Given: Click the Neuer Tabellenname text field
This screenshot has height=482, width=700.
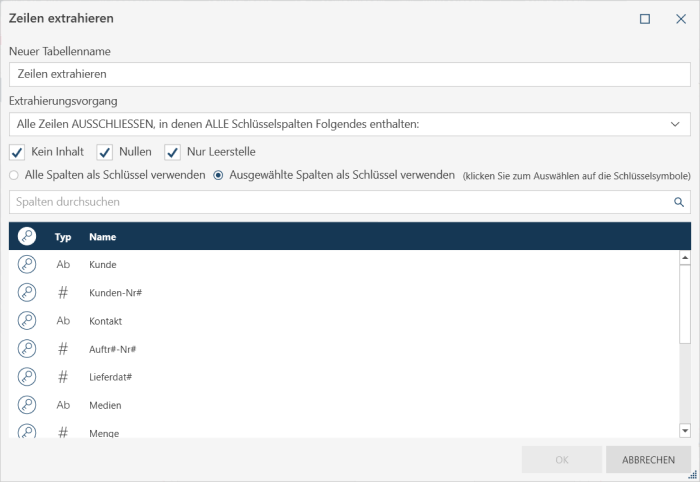Looking at the screenshot, I should point(349,73).
